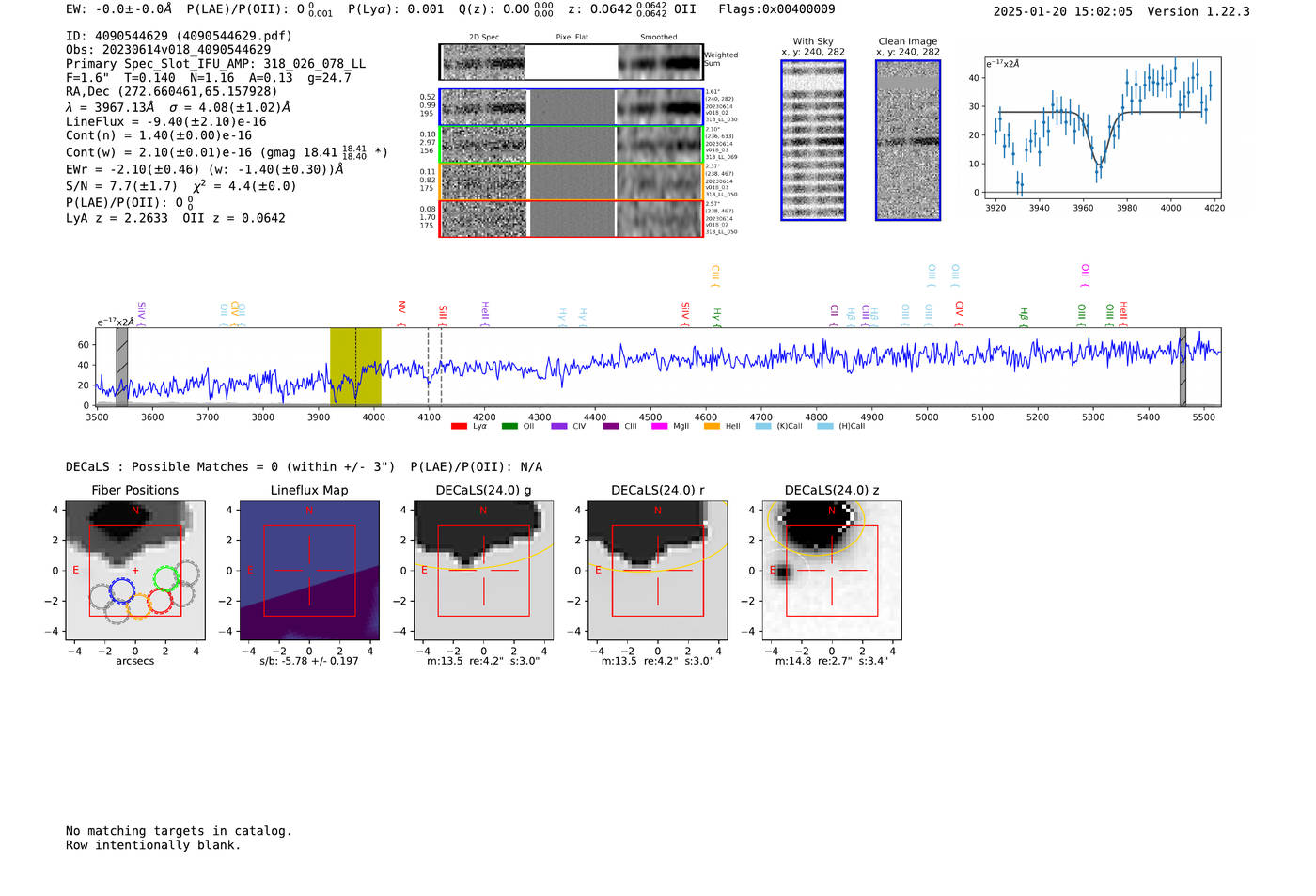Open the Clean Image cutout
The height and width of the screenshot is (896, 1316).
[x=908, y=140]
